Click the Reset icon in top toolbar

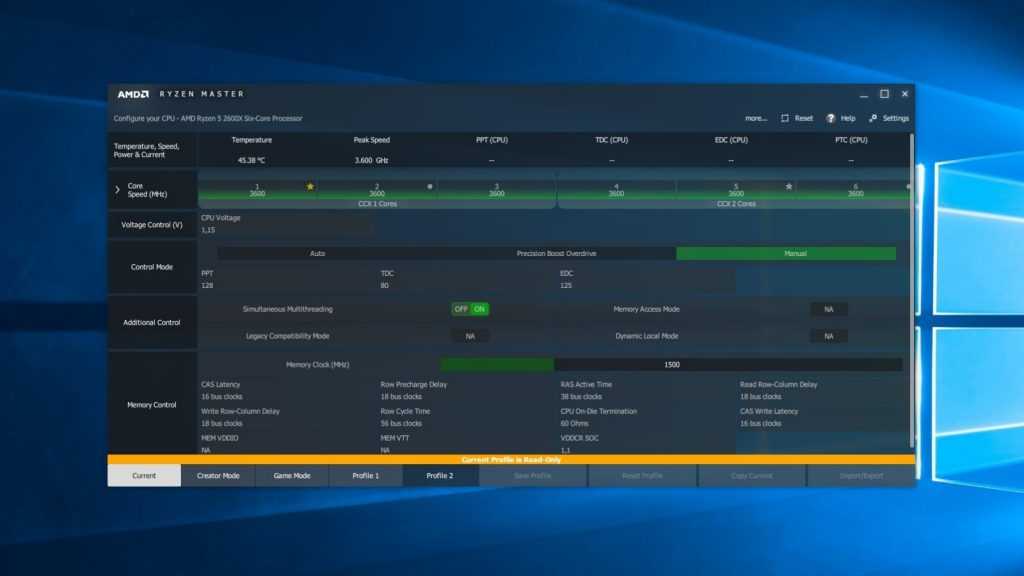point(785,118)
